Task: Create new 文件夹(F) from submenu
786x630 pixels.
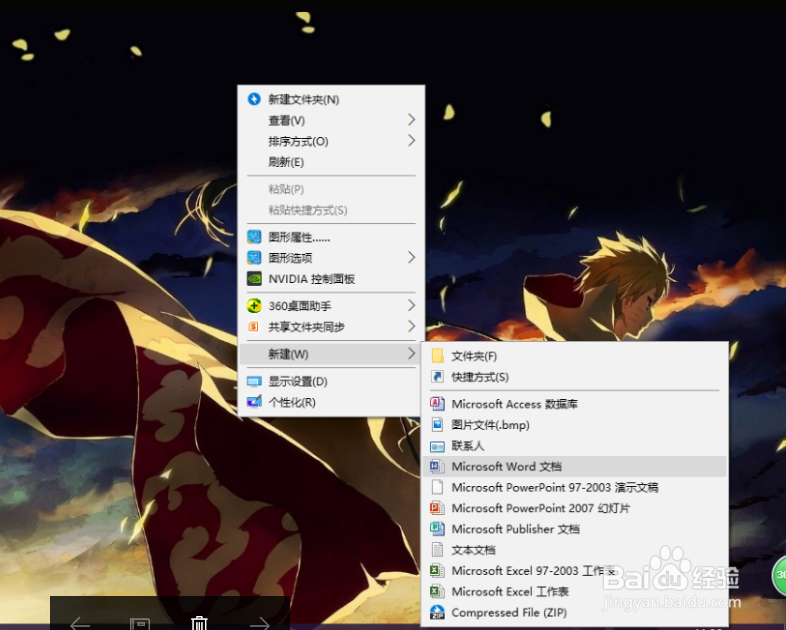Action: (x=574, y=356)
